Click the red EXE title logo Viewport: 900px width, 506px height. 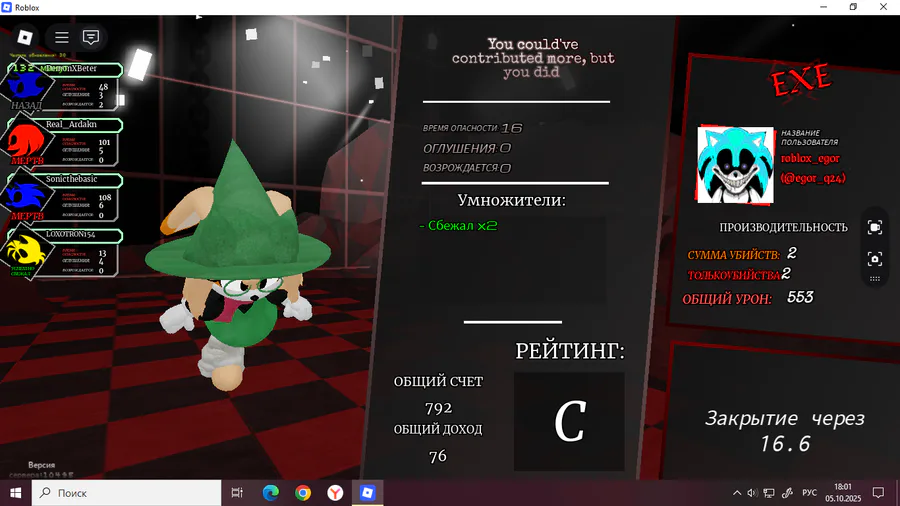tap(801, 80)
